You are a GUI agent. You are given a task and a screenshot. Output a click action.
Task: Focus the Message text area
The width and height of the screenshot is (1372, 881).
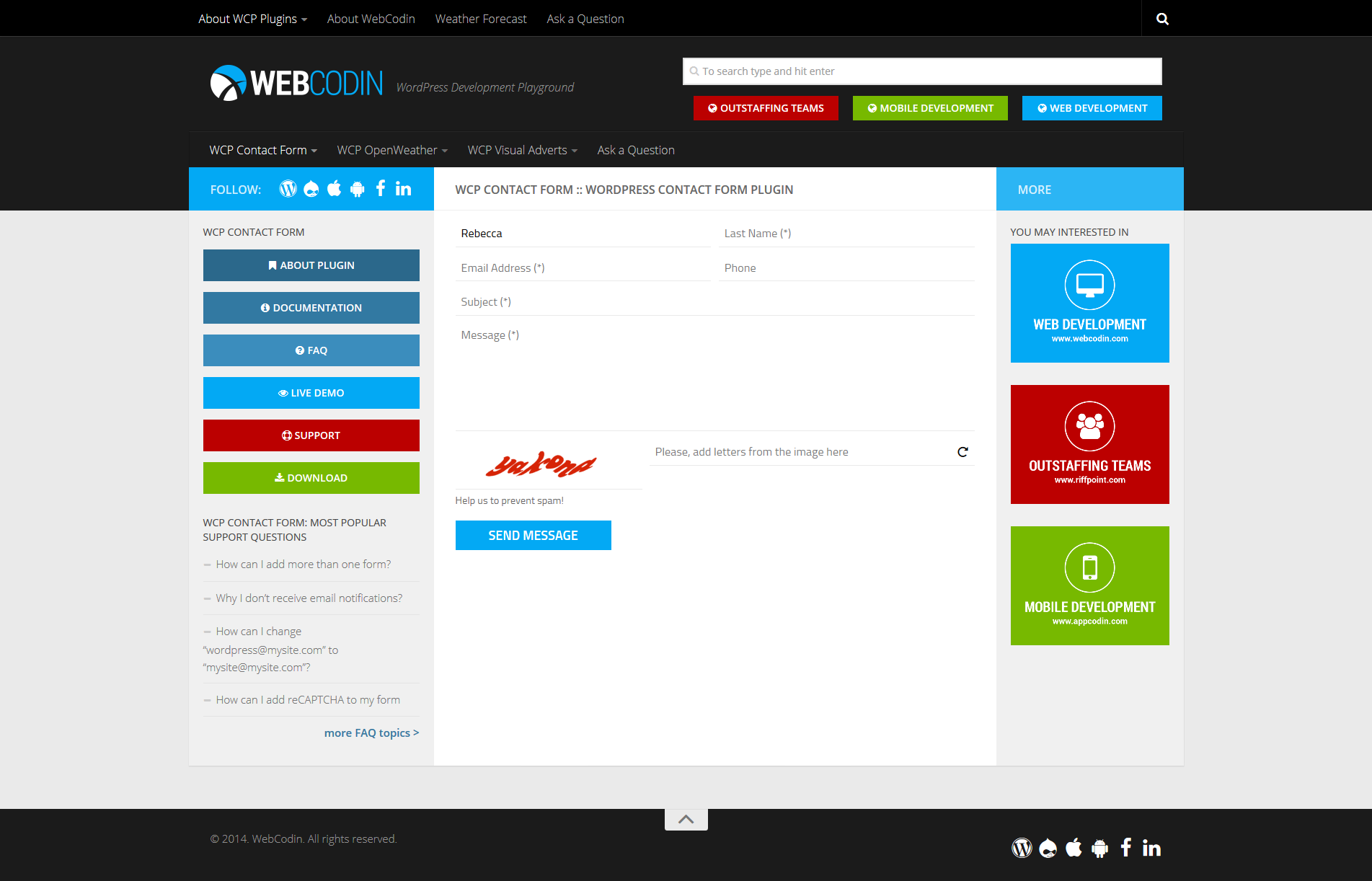(715, 376)
